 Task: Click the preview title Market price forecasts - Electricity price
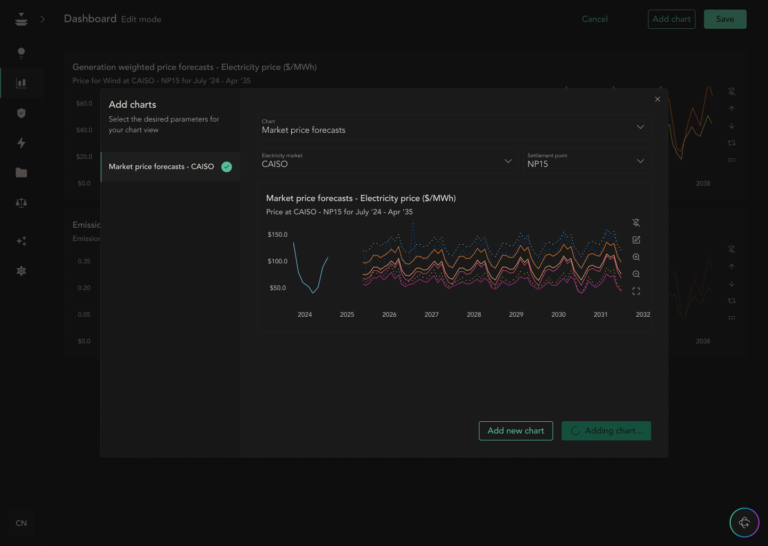point(361,198)
